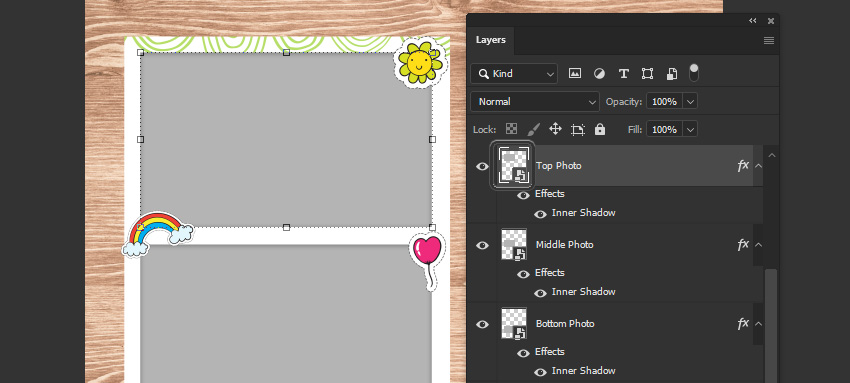Open fx effects on Bottom Photo layer
850x383 pixels.
pos(743,324)
